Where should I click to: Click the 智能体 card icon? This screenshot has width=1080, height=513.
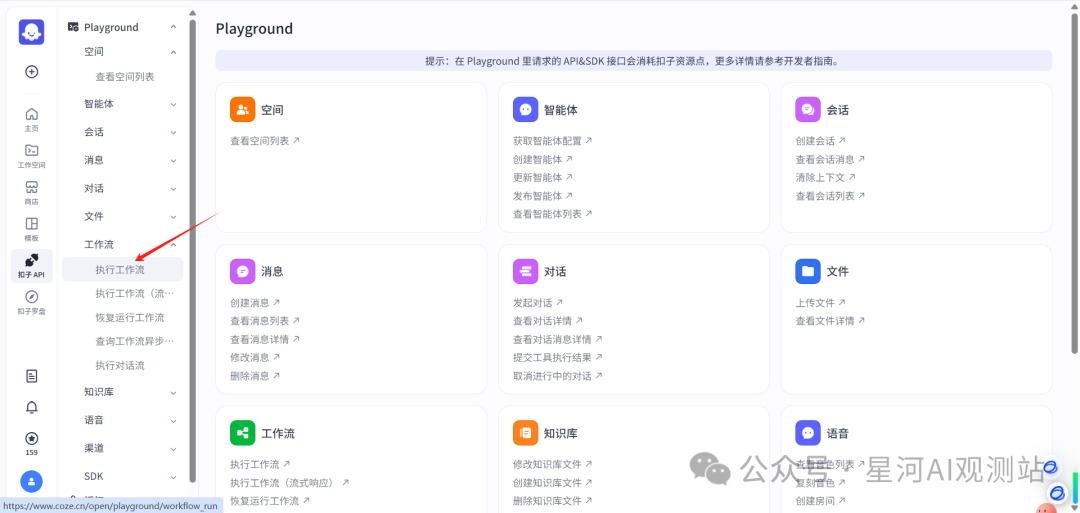[526, 109]
